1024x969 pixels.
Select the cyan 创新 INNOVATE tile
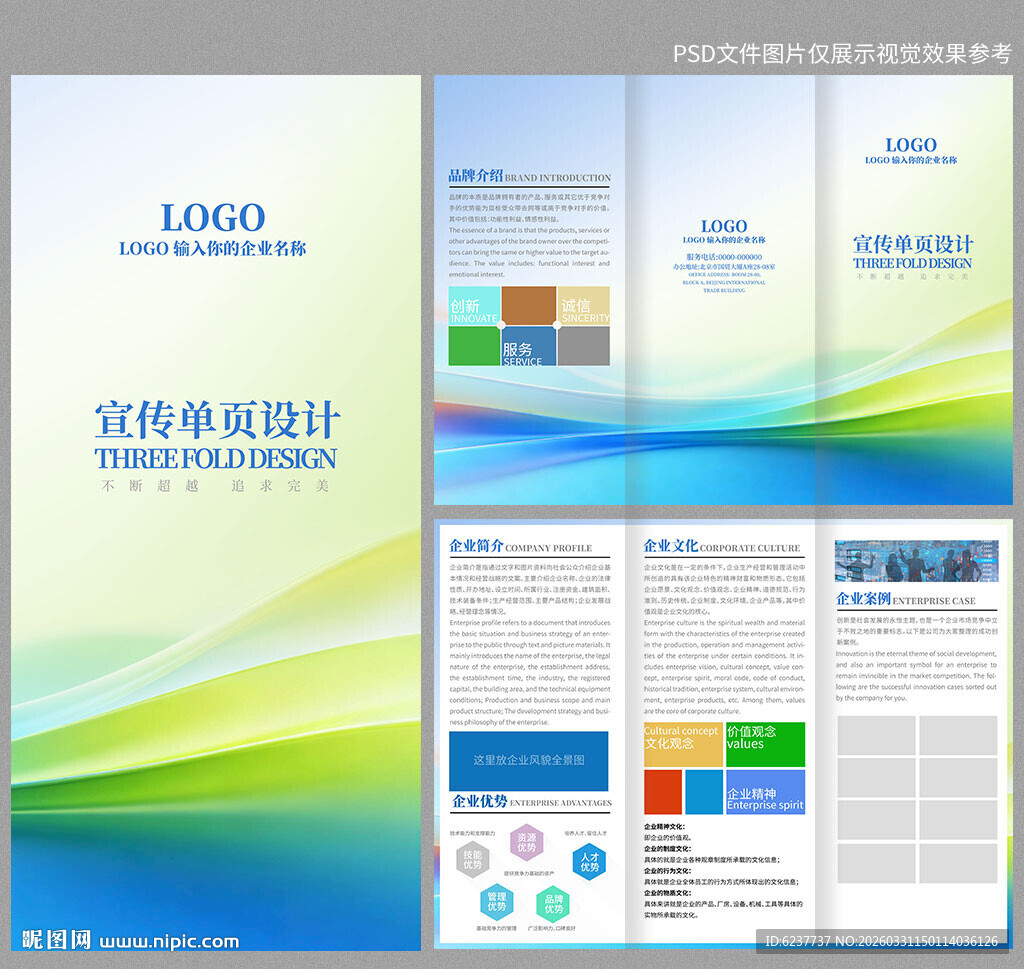coord(474,306)
